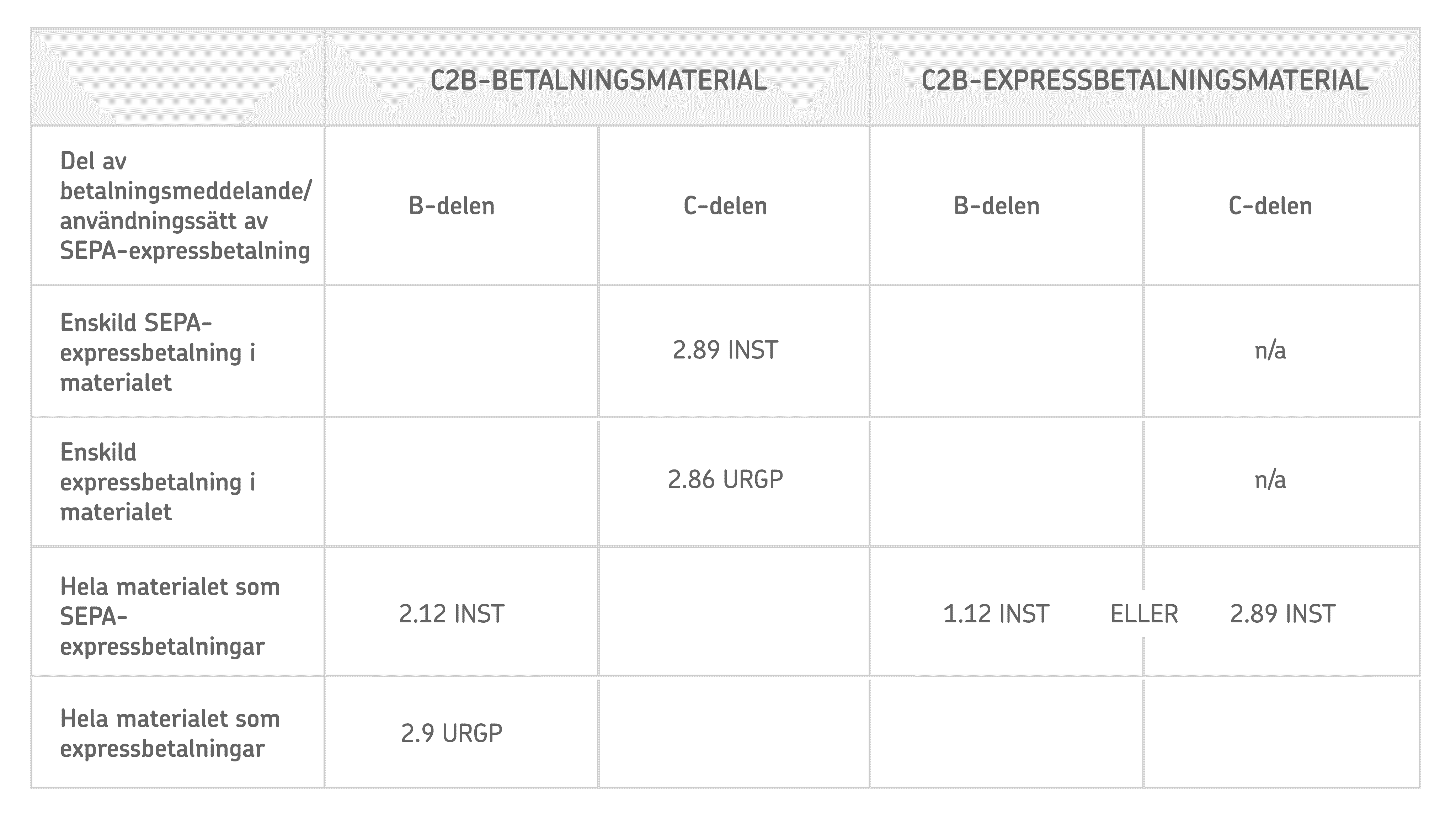The width and height of the screenshot is (1456, 824).
Task: Select the 'Enskild expressbetalning i materialet' label
Action: [x=158, y=482]
